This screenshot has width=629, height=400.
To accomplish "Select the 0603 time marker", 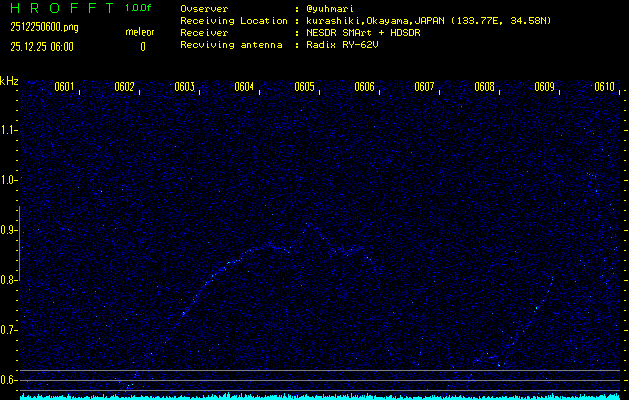I will (184, 87).
